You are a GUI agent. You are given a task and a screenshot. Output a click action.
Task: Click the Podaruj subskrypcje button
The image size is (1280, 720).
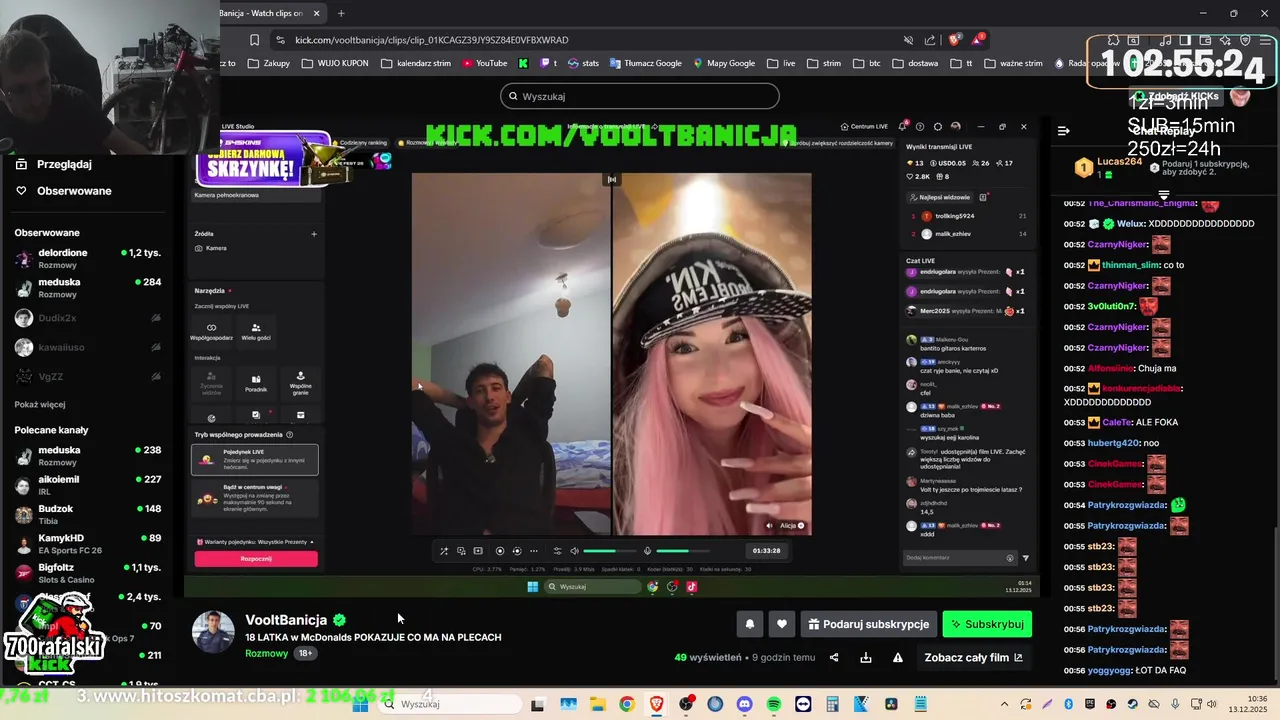868,624
